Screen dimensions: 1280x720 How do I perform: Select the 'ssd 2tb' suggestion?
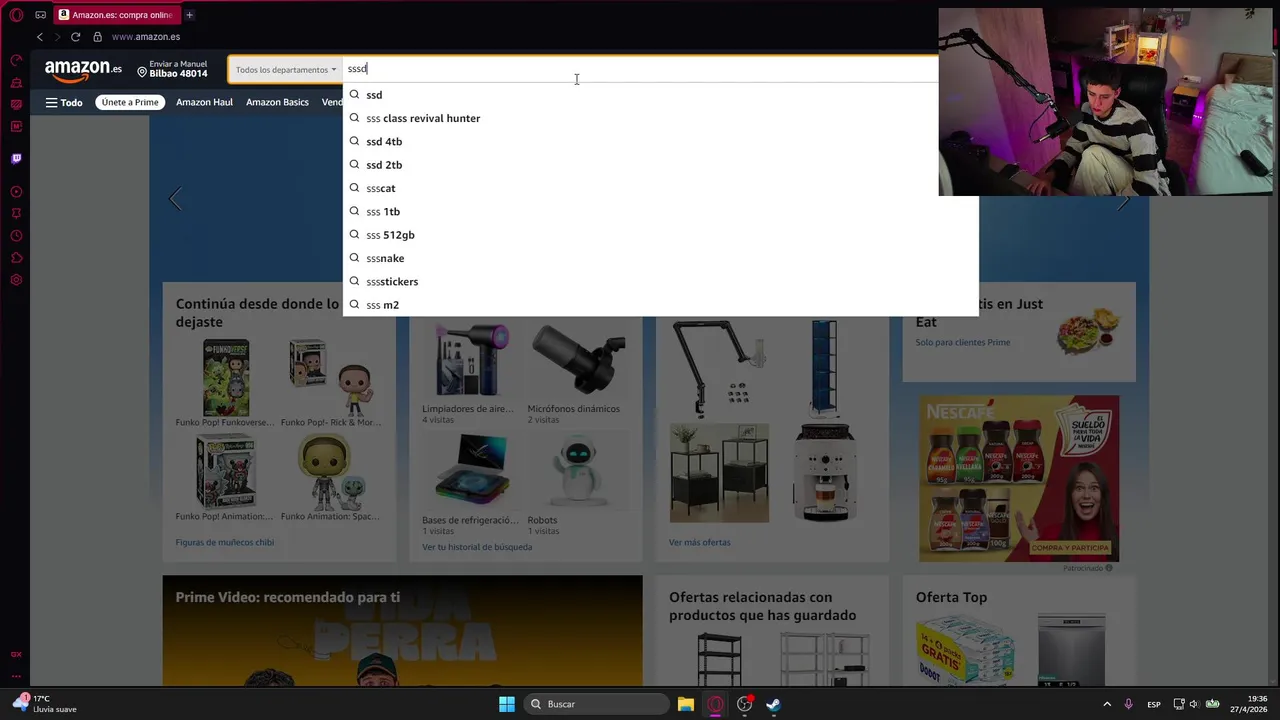pyautogui.click(x=660, y=165)
